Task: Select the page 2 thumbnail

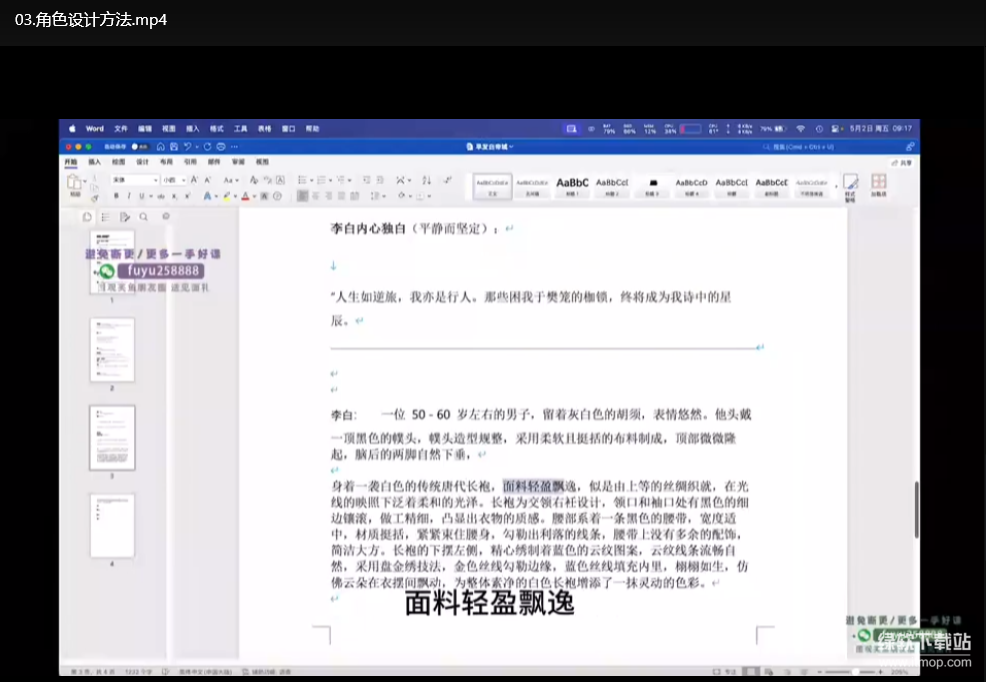Action: tap(112, 349)
